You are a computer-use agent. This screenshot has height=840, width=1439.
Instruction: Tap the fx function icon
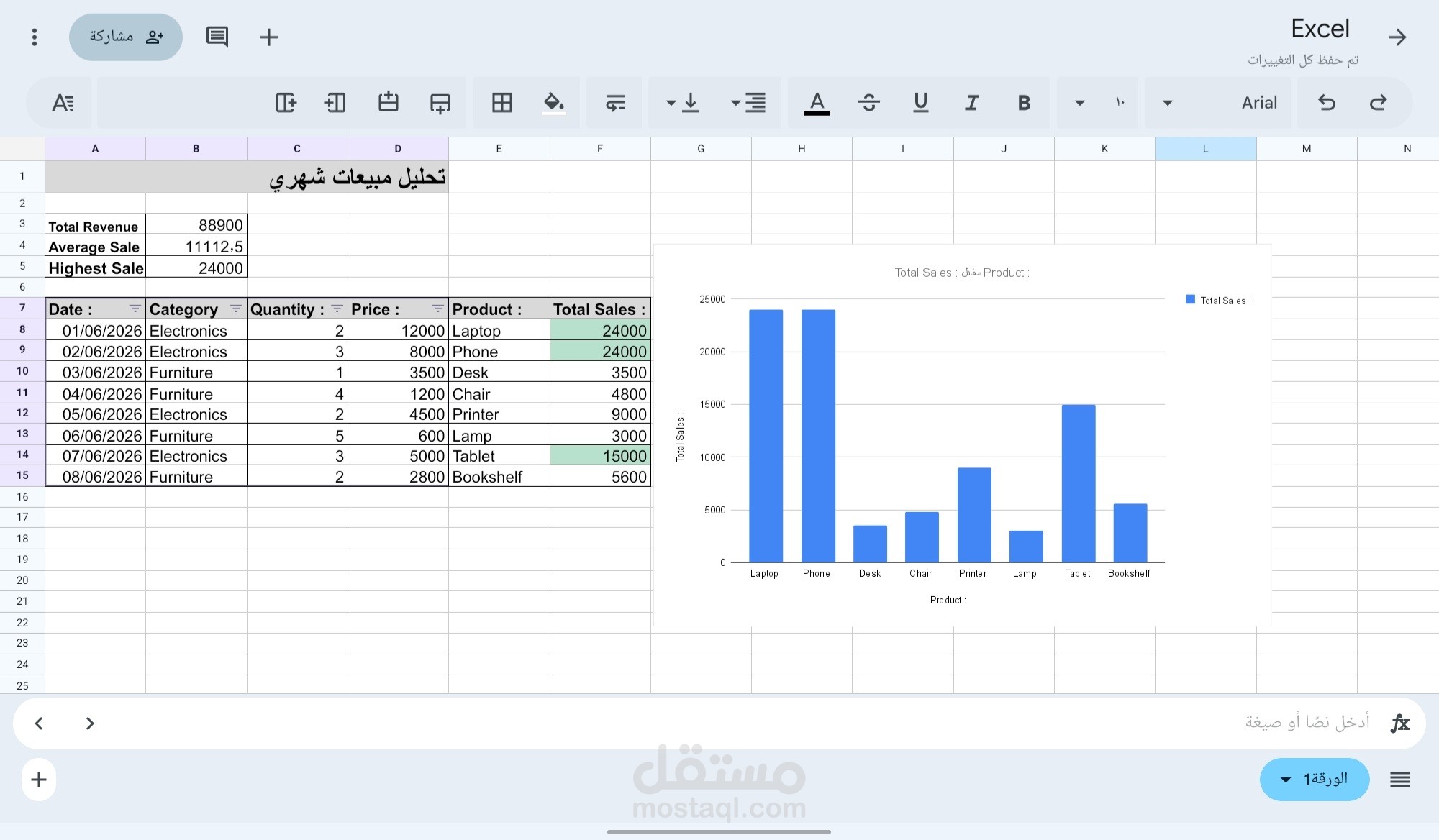[x=1399, y=723]
